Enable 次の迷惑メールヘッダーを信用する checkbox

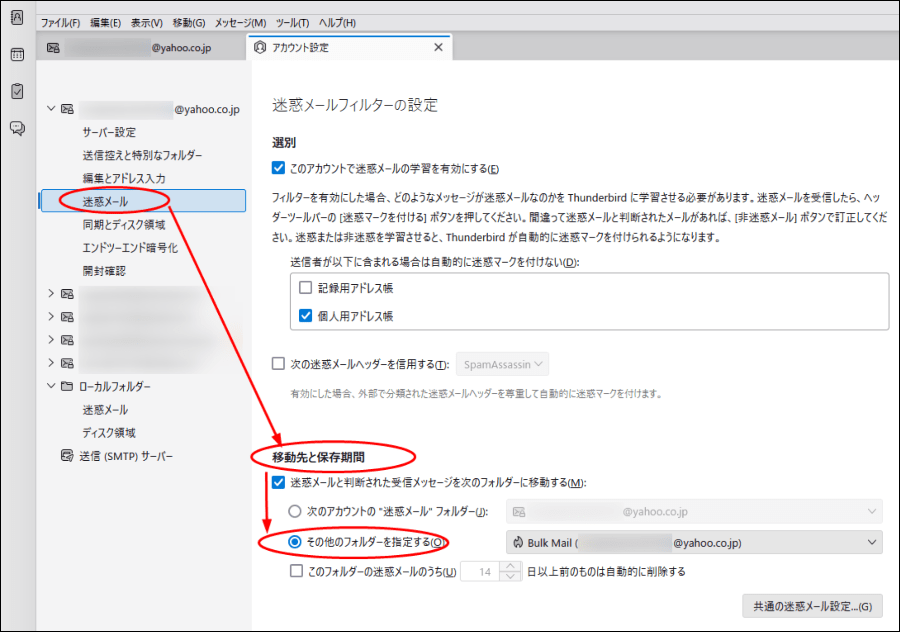[x=278, y=363]
